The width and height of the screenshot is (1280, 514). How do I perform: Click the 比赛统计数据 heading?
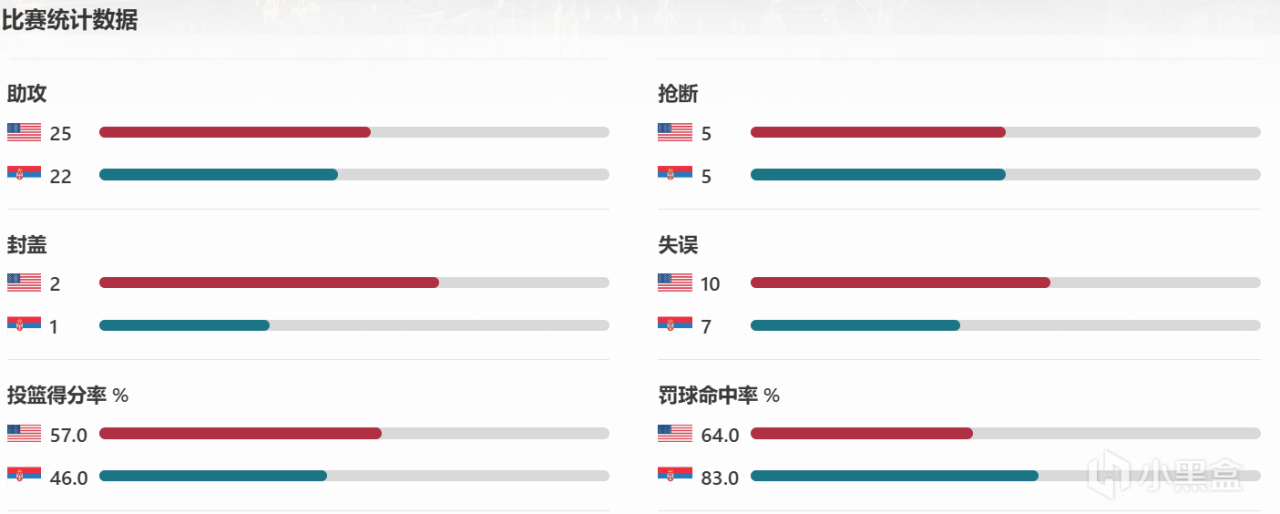coord(70,20)
